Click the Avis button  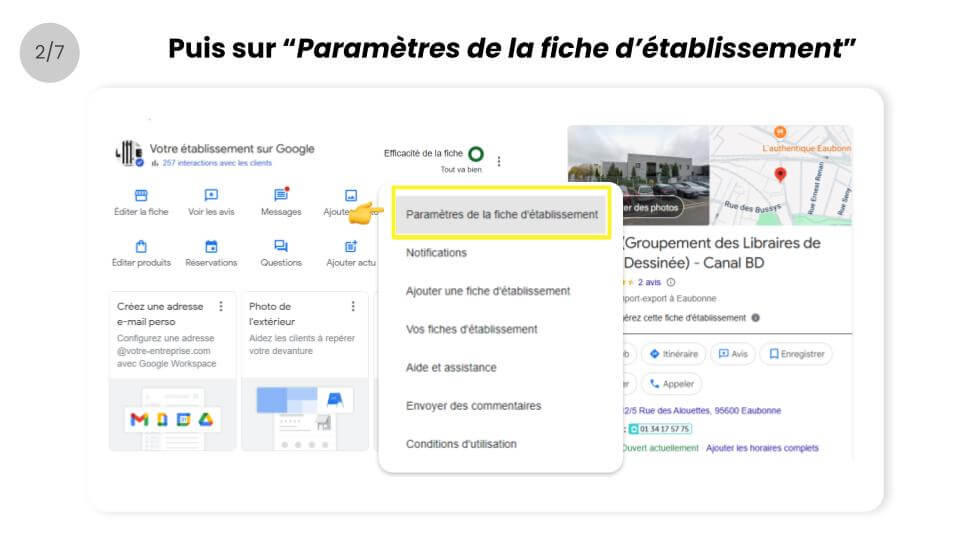pos(733,354)
